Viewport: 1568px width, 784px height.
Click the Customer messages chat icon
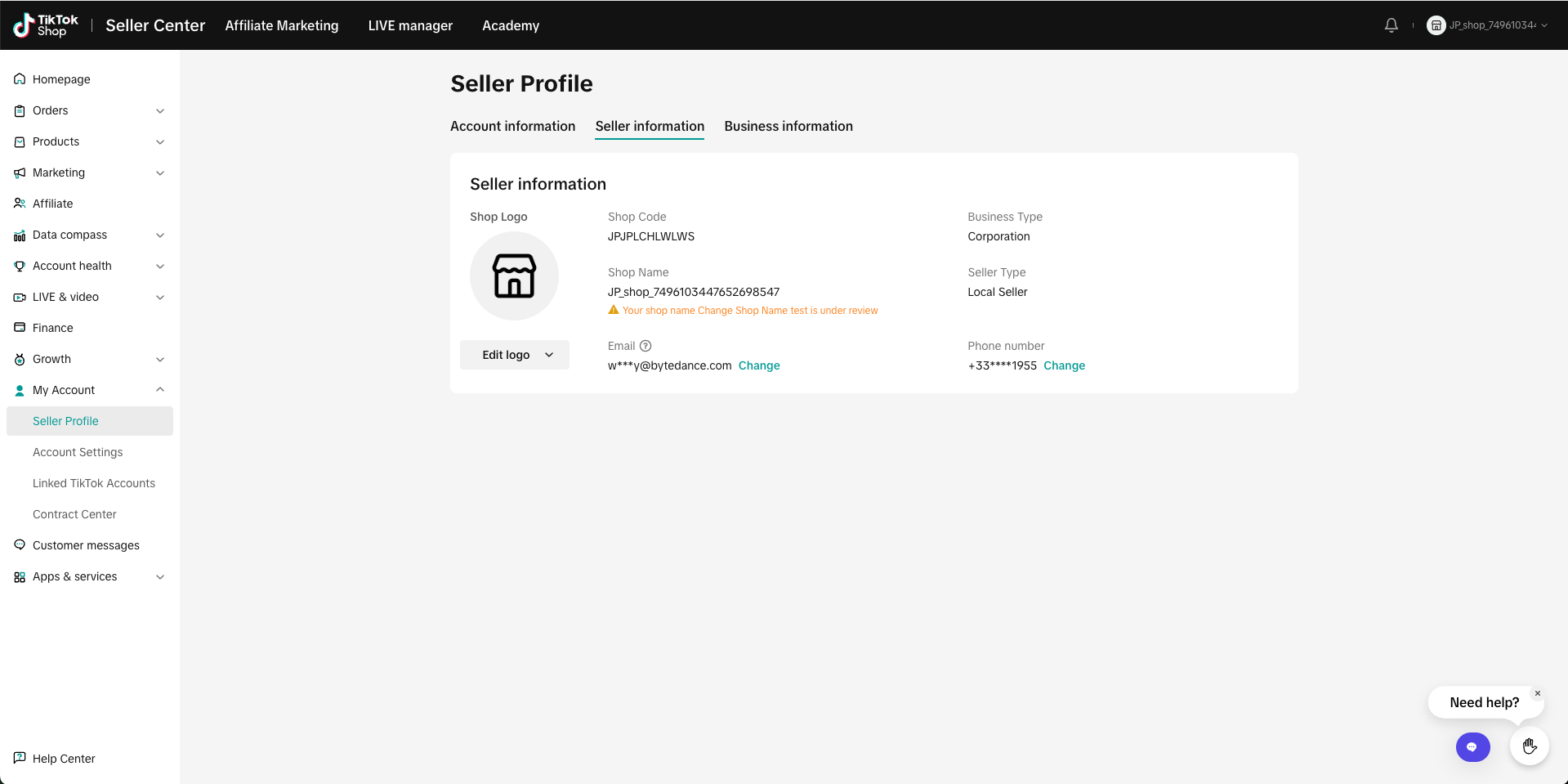coord(20,545)
